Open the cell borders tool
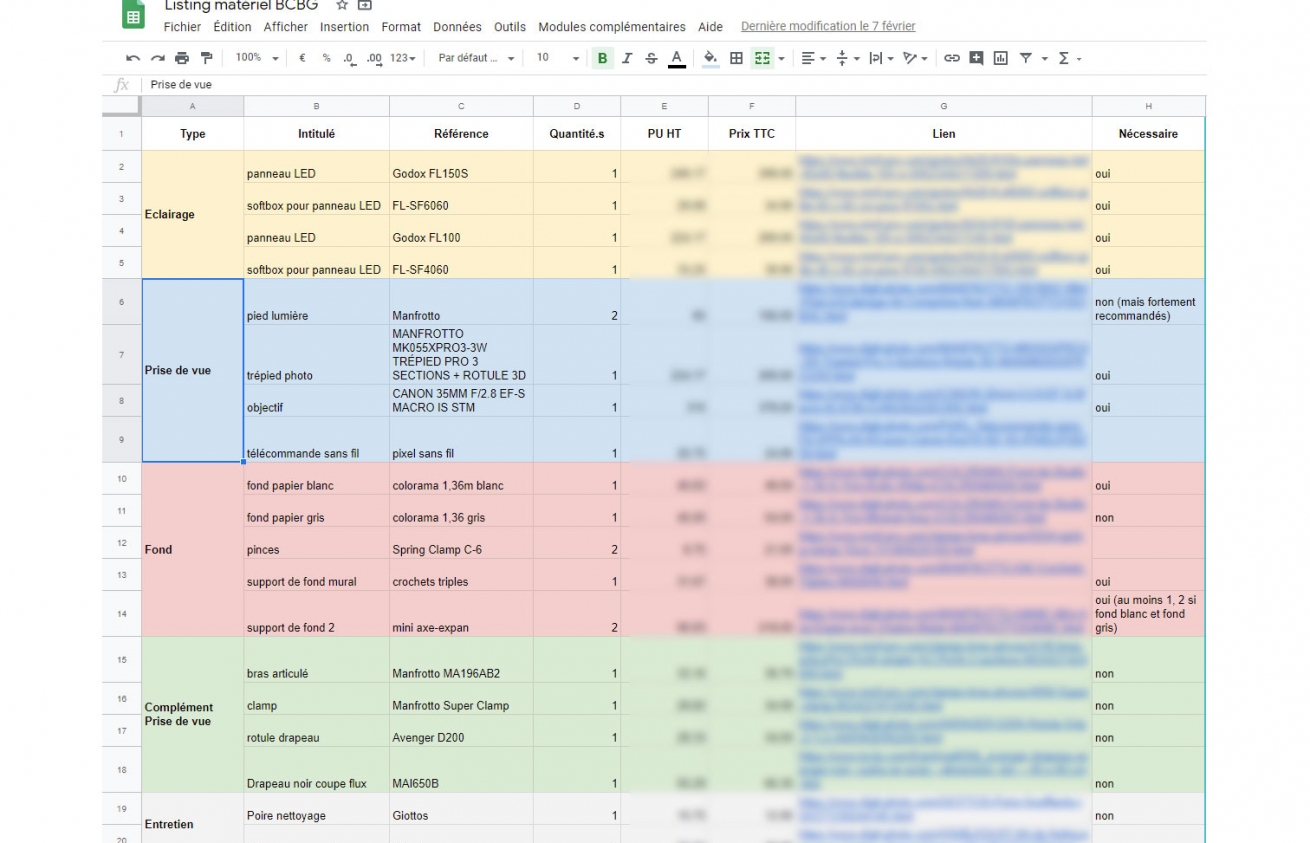The image size is (1310, 843). 736,58
